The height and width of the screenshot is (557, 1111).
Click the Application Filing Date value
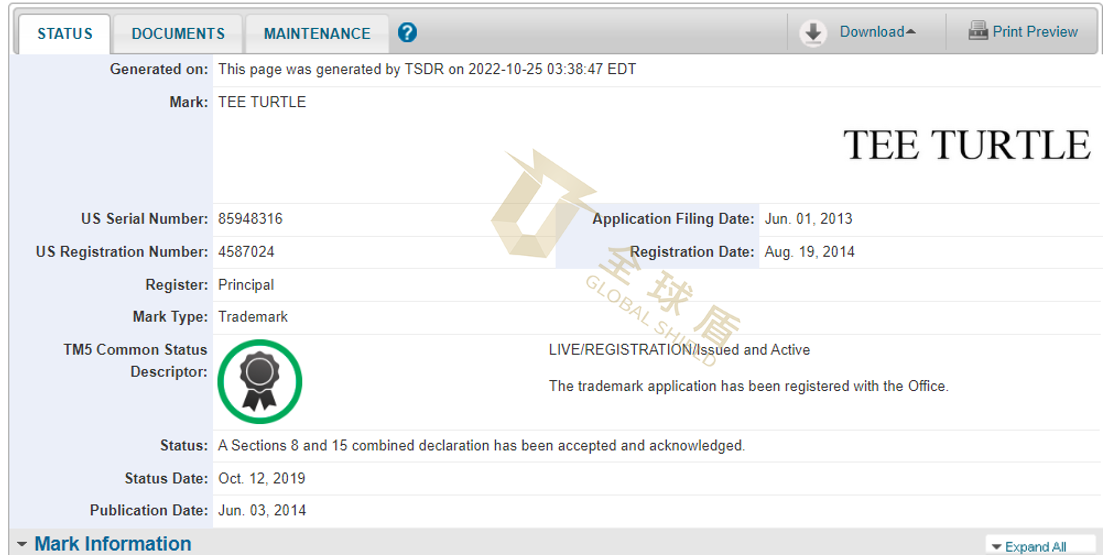808,219
